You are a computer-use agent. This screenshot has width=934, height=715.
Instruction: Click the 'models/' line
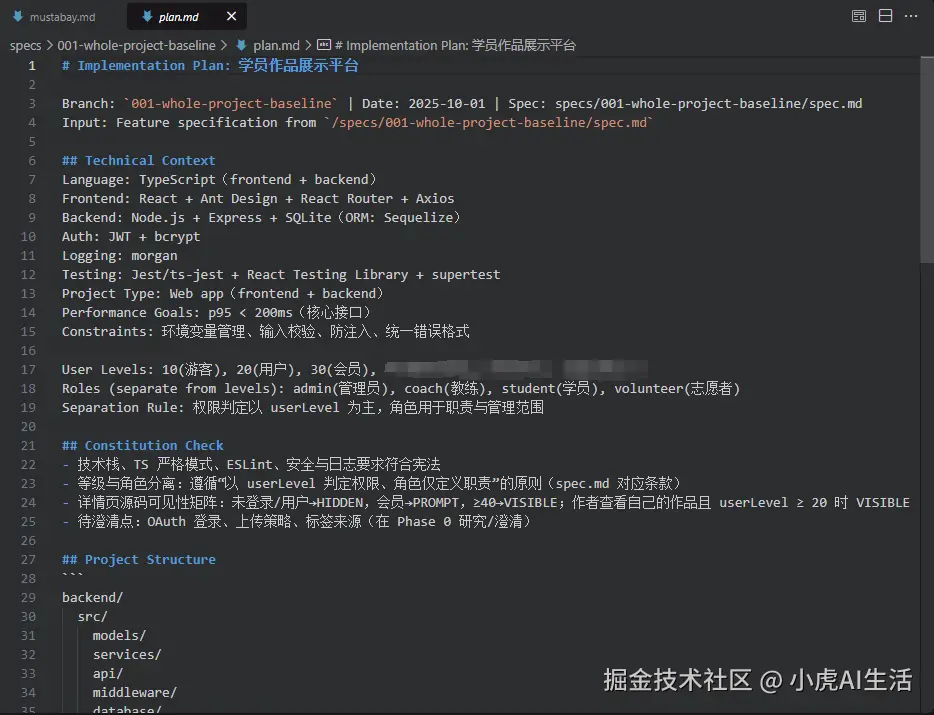119,636
